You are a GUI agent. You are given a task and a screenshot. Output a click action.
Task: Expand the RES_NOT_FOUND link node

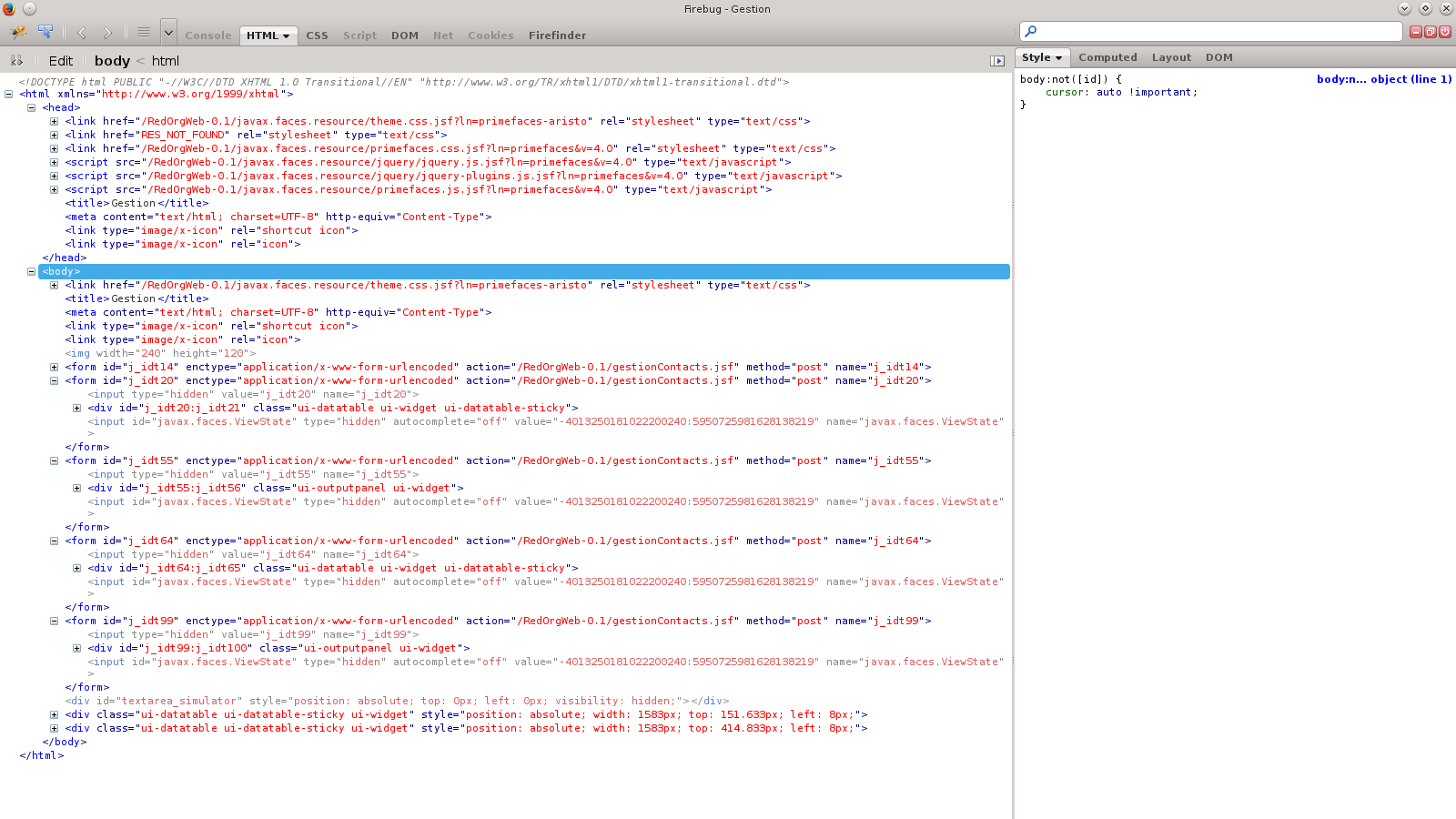pos(54,135)
